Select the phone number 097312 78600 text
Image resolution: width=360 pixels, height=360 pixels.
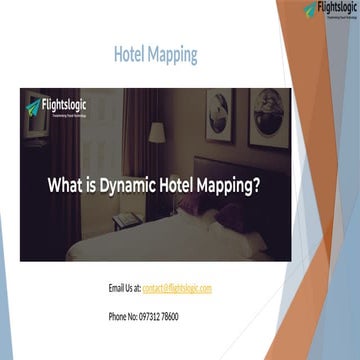(158, 317)
